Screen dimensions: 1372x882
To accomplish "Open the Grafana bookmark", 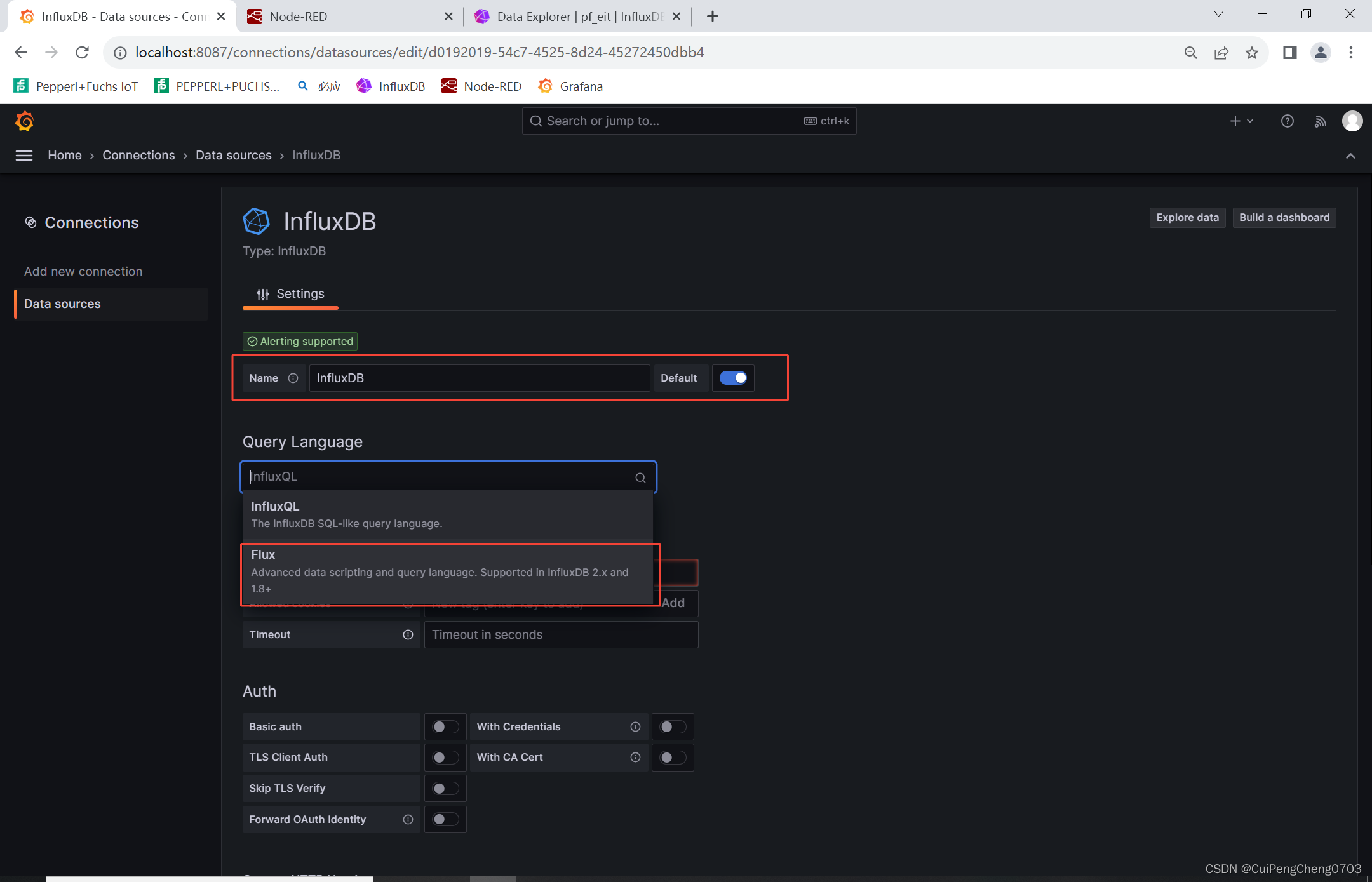I will pos(570,86).
